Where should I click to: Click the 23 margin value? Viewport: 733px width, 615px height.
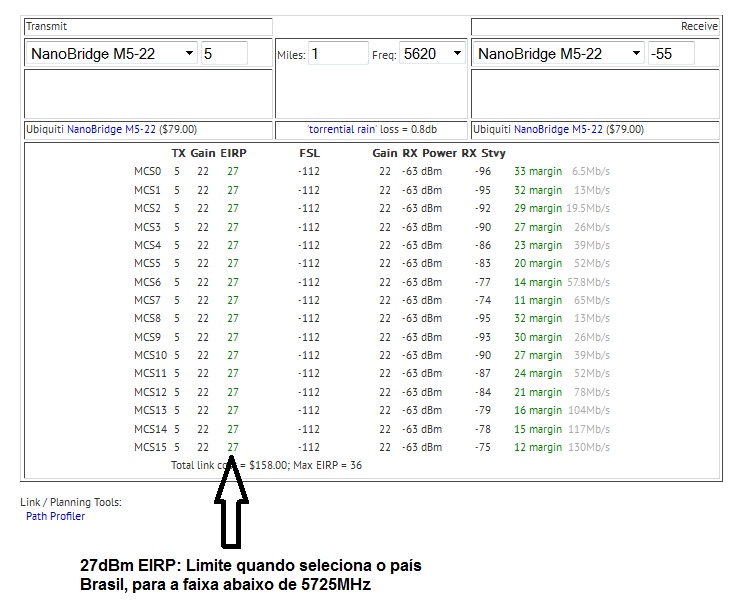click(x=538, y=245)
